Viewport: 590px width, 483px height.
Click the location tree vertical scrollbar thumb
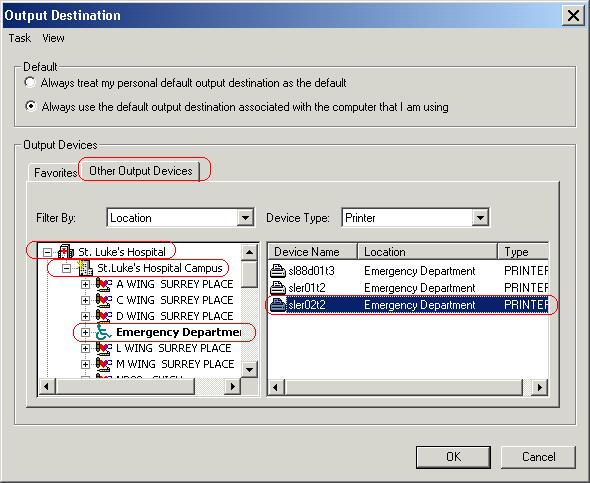point(249,274)
